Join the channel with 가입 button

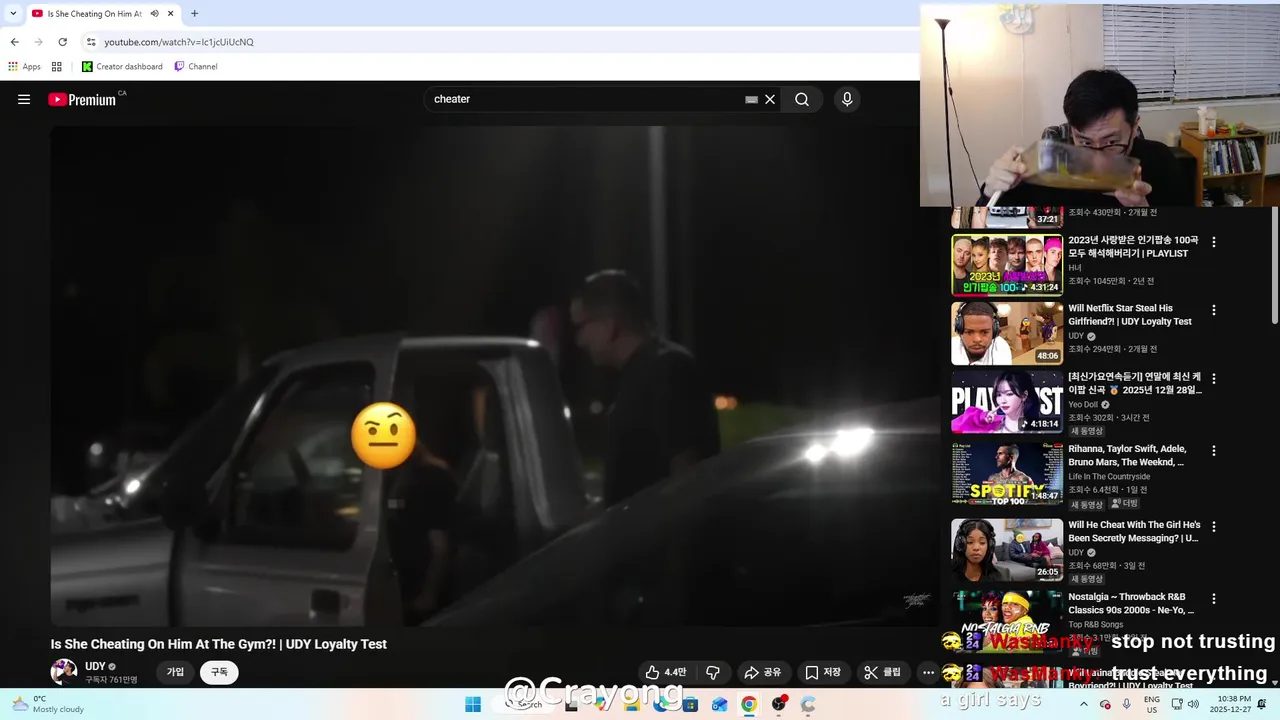(175, 672)
